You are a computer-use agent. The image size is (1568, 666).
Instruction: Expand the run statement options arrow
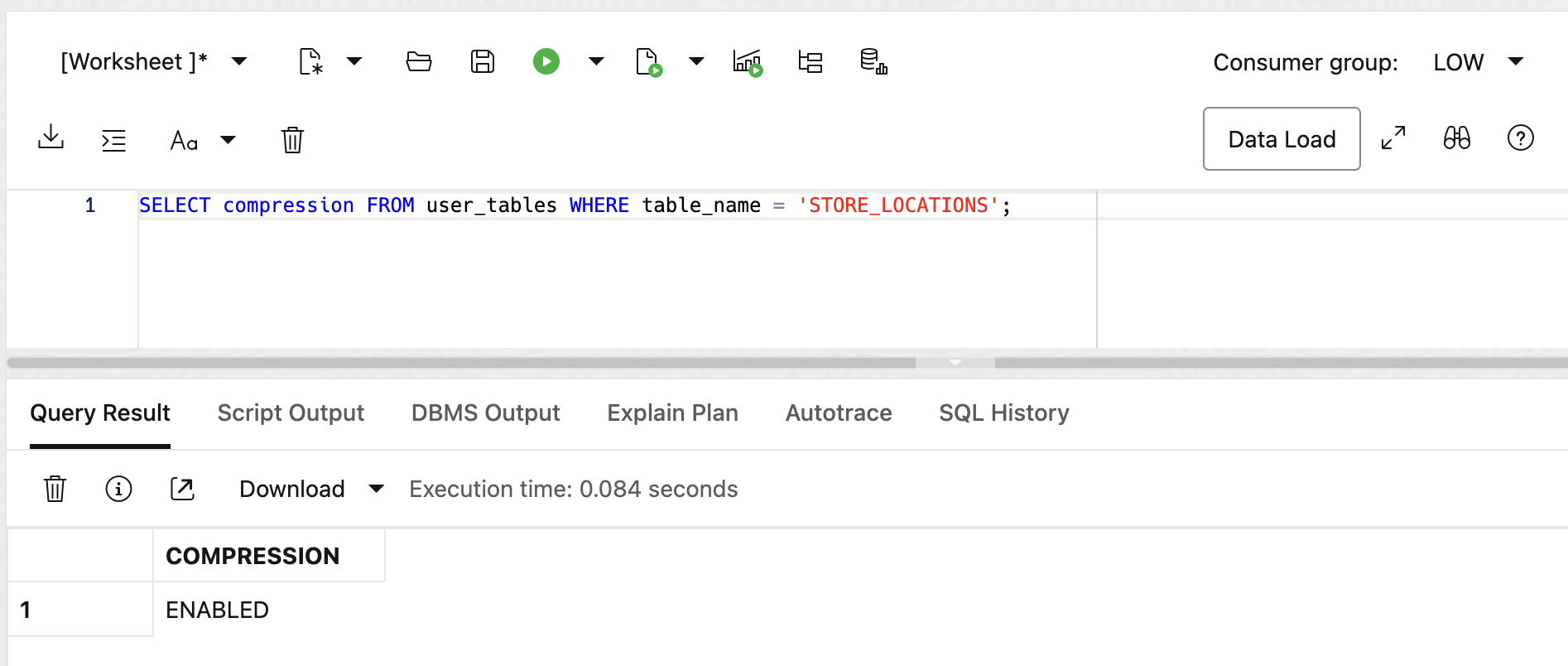click(x=596, y=61)
